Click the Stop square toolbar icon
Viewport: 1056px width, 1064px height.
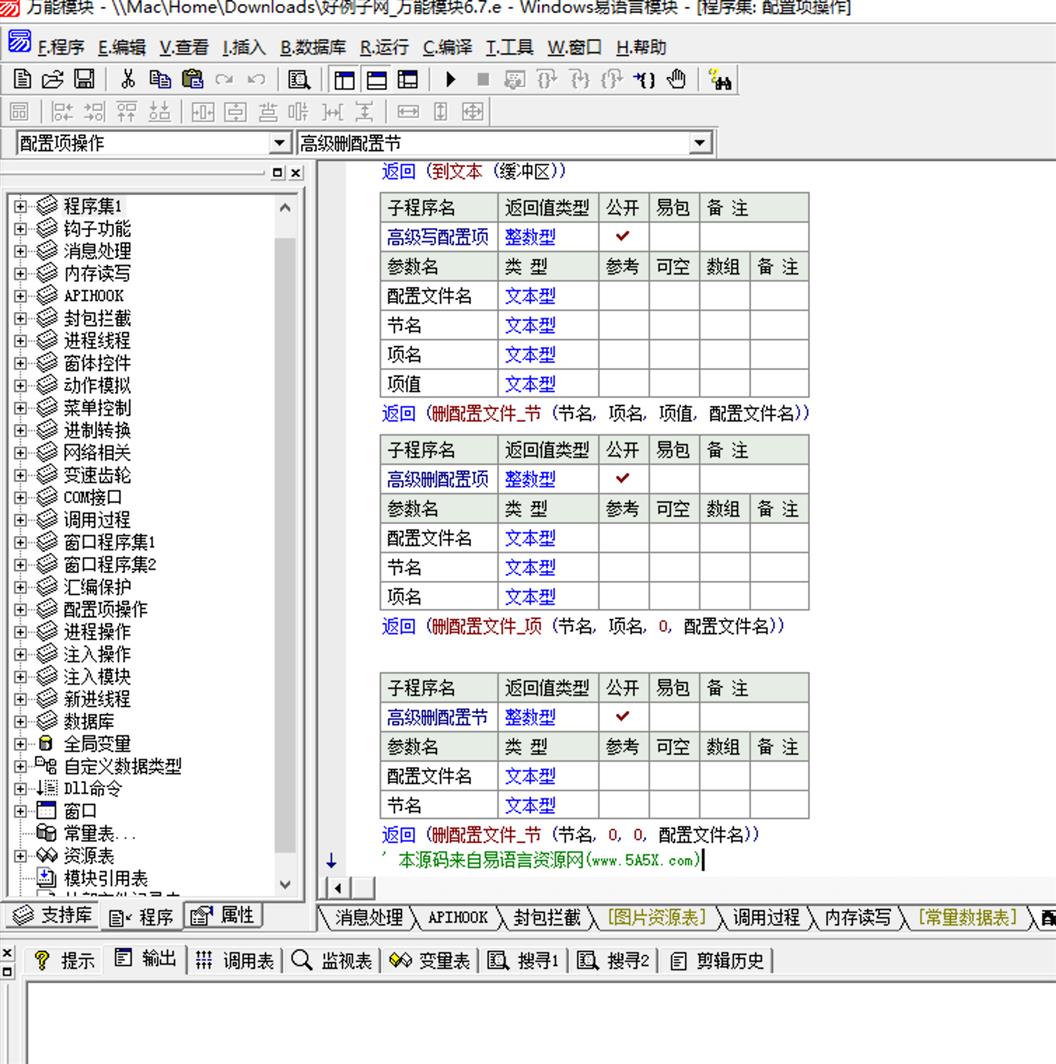pos(483,79)
